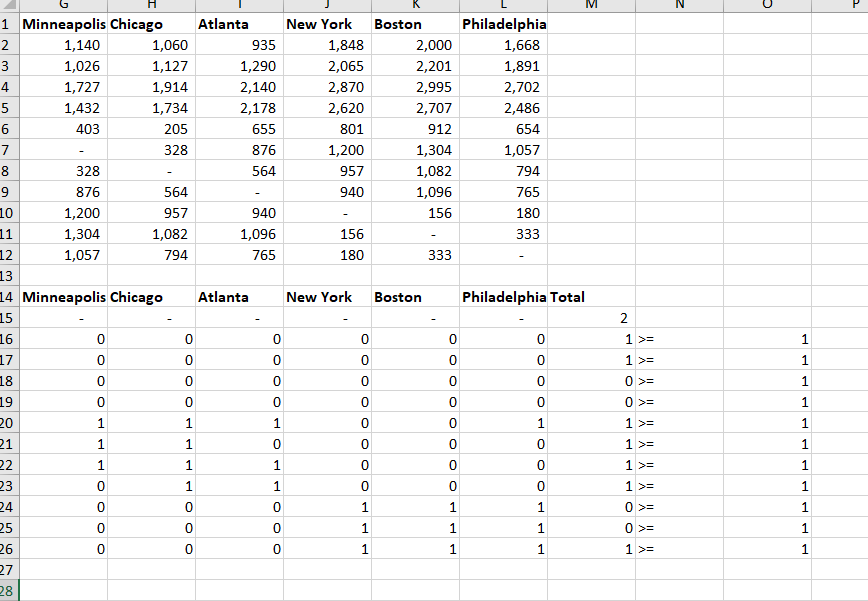Select the Philadelphia header in row 14

(x=503, y=297)
